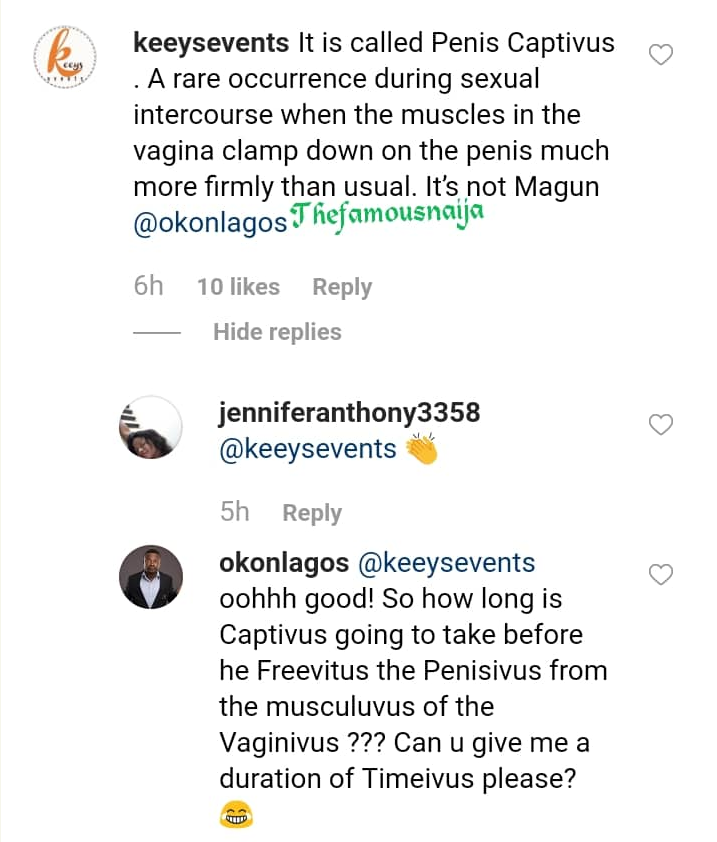Open jenniferanthony3358's profile avatar
This screenshot has height=842, width=717.
click(150, 428)
